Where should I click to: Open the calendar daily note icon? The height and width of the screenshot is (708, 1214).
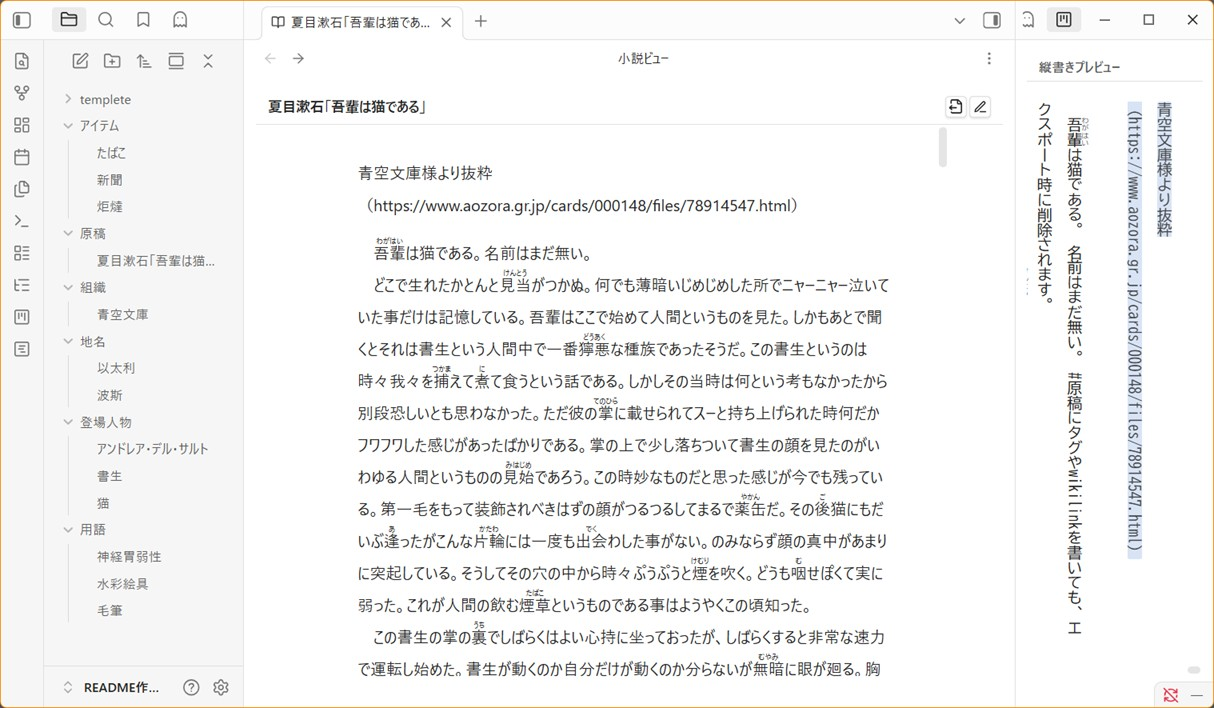click(21, 157)
